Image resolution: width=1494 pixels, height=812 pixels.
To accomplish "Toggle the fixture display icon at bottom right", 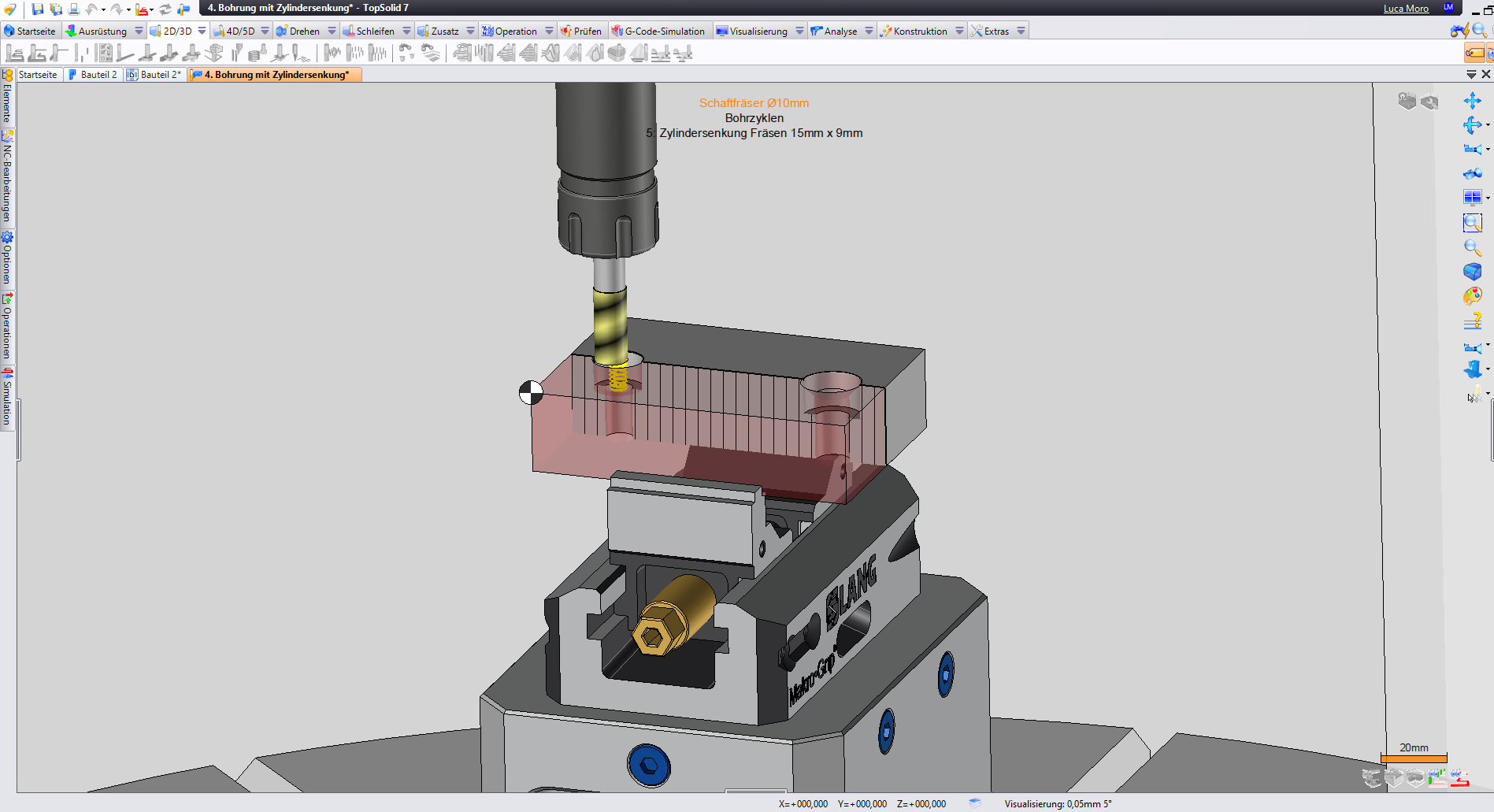I will click(1372, 778).
